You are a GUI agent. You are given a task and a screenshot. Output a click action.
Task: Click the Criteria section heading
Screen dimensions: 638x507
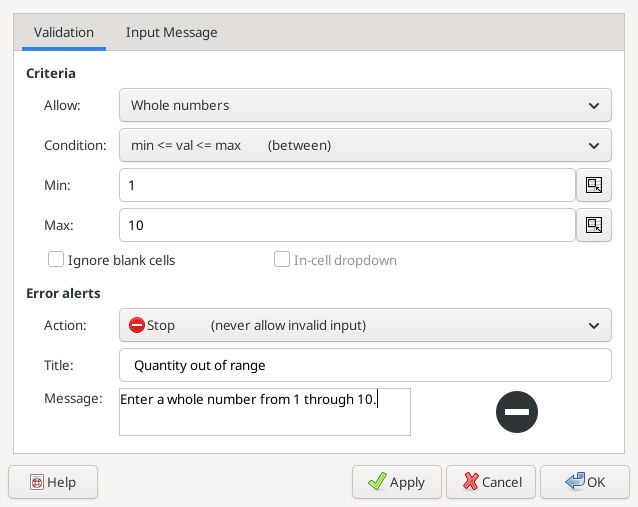[51, 74]
